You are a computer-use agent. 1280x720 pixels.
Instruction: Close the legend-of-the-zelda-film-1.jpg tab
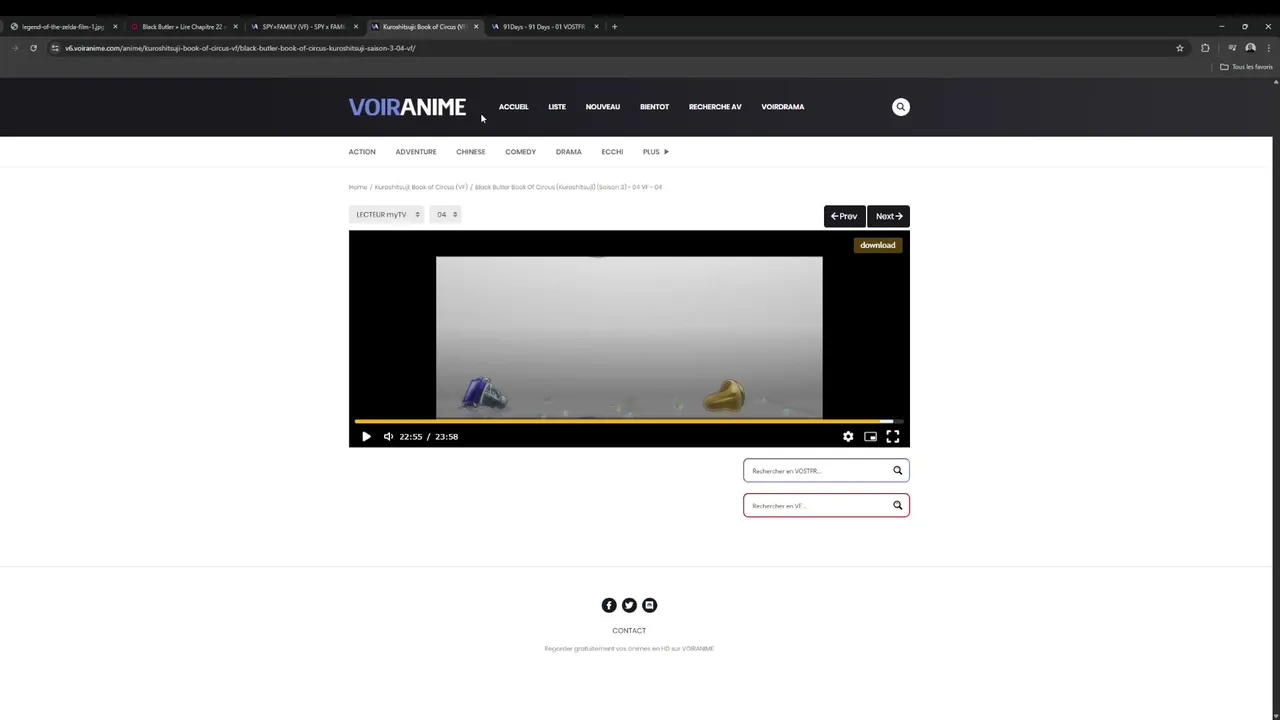point(115,27)
